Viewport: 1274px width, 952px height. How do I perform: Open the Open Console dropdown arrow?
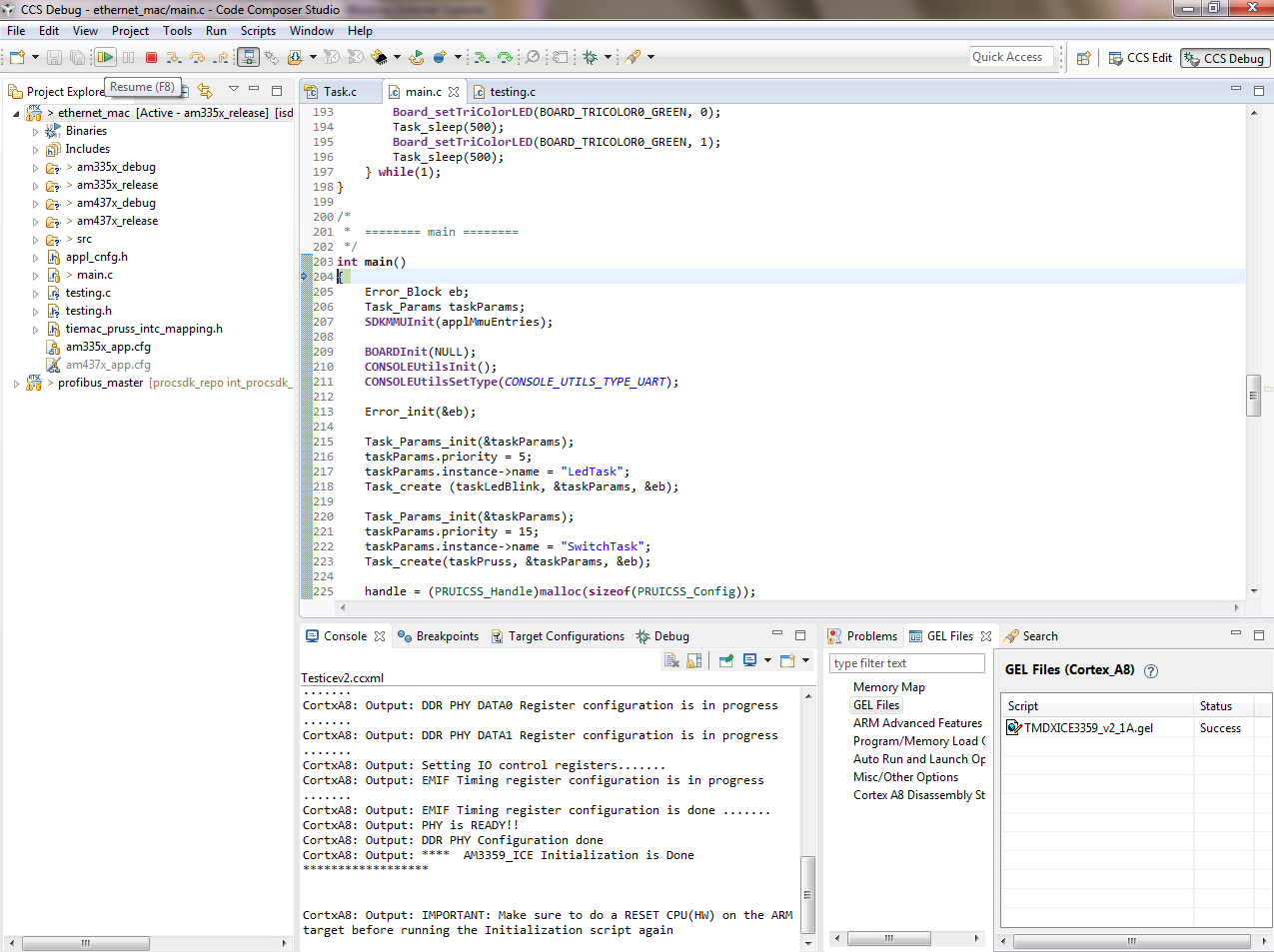pyautogui.click(x=805, y=660)
